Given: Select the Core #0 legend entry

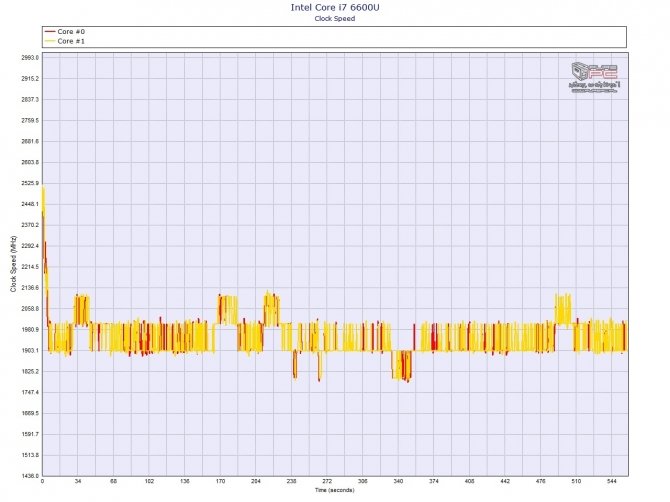Looking at the screenshot, I should pos(65,32).
